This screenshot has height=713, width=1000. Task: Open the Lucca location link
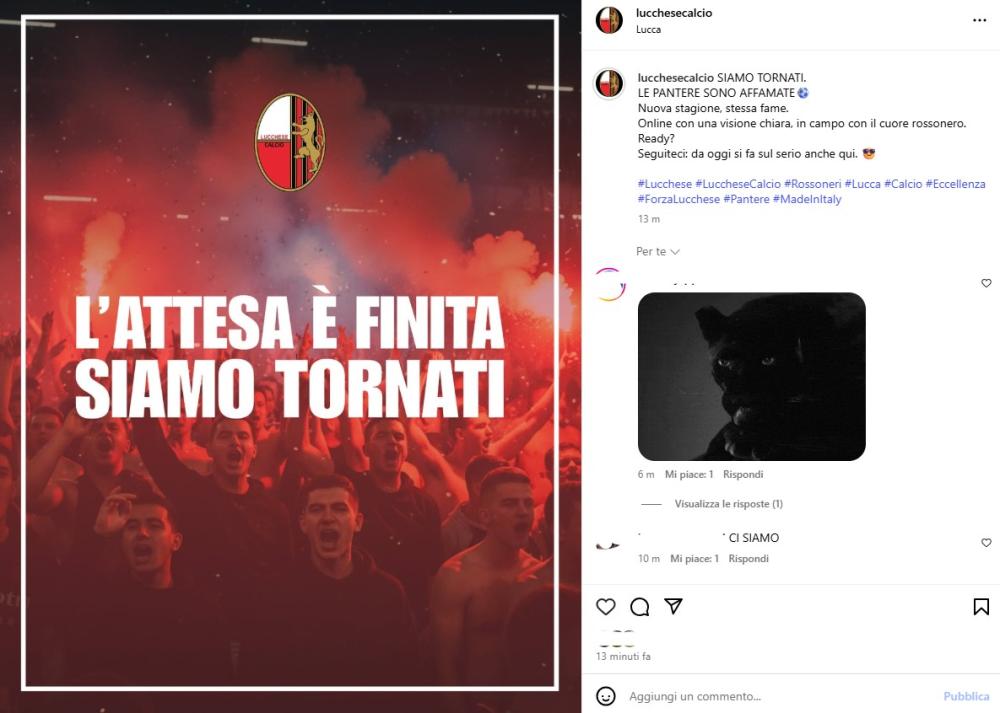click(648, 29)
